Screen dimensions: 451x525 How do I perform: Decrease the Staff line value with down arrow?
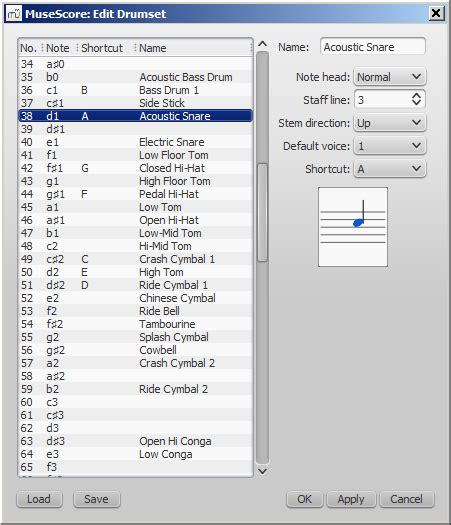point(417,103)
